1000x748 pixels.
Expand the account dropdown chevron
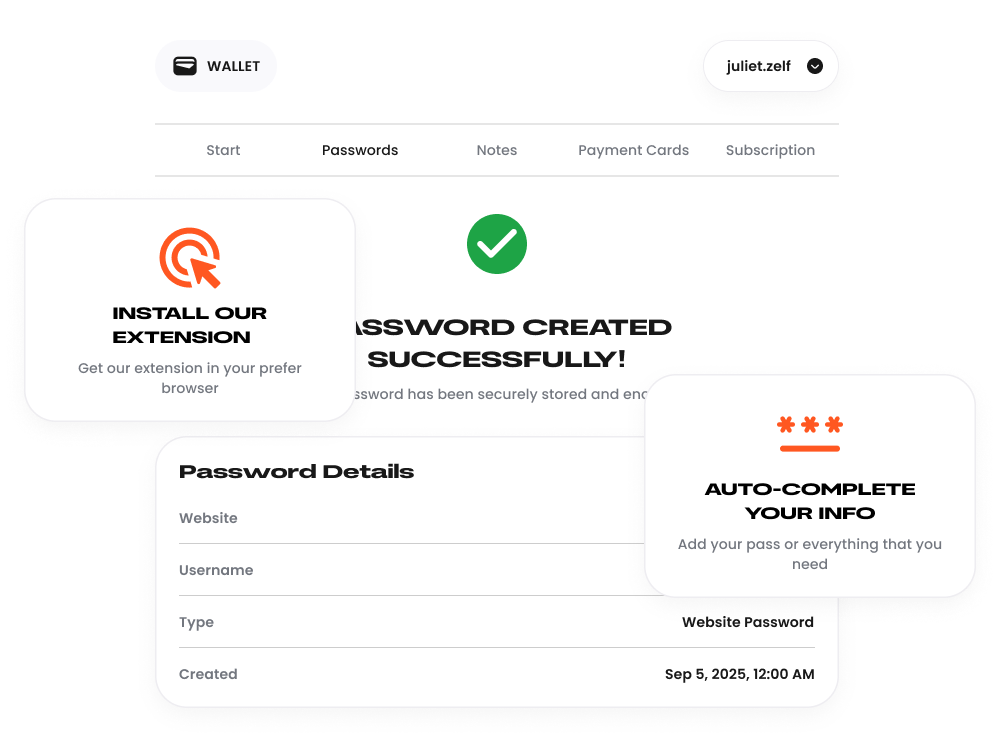point(815,66)
